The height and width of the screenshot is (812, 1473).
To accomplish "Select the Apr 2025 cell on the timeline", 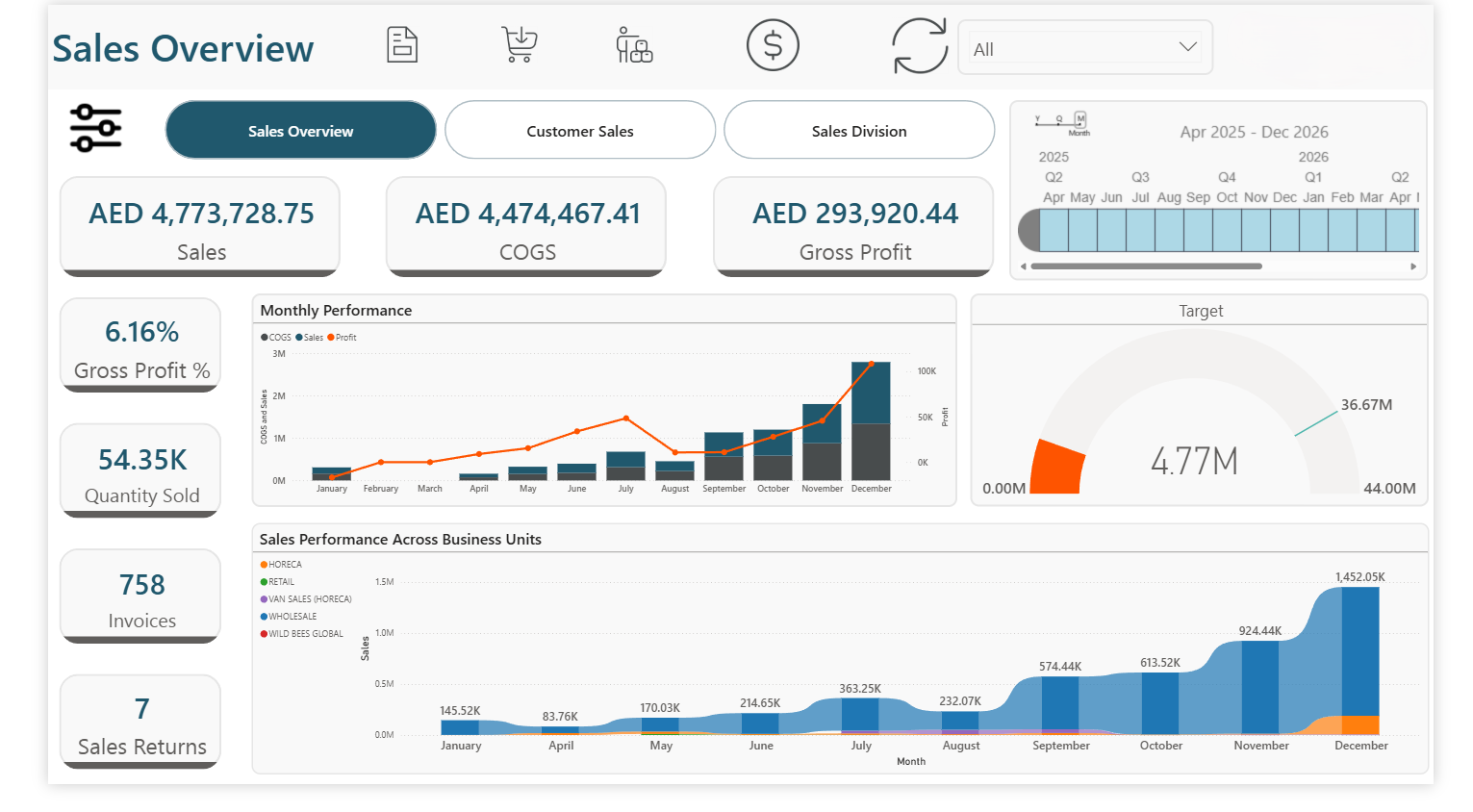I will click(x=1053, y=231).
